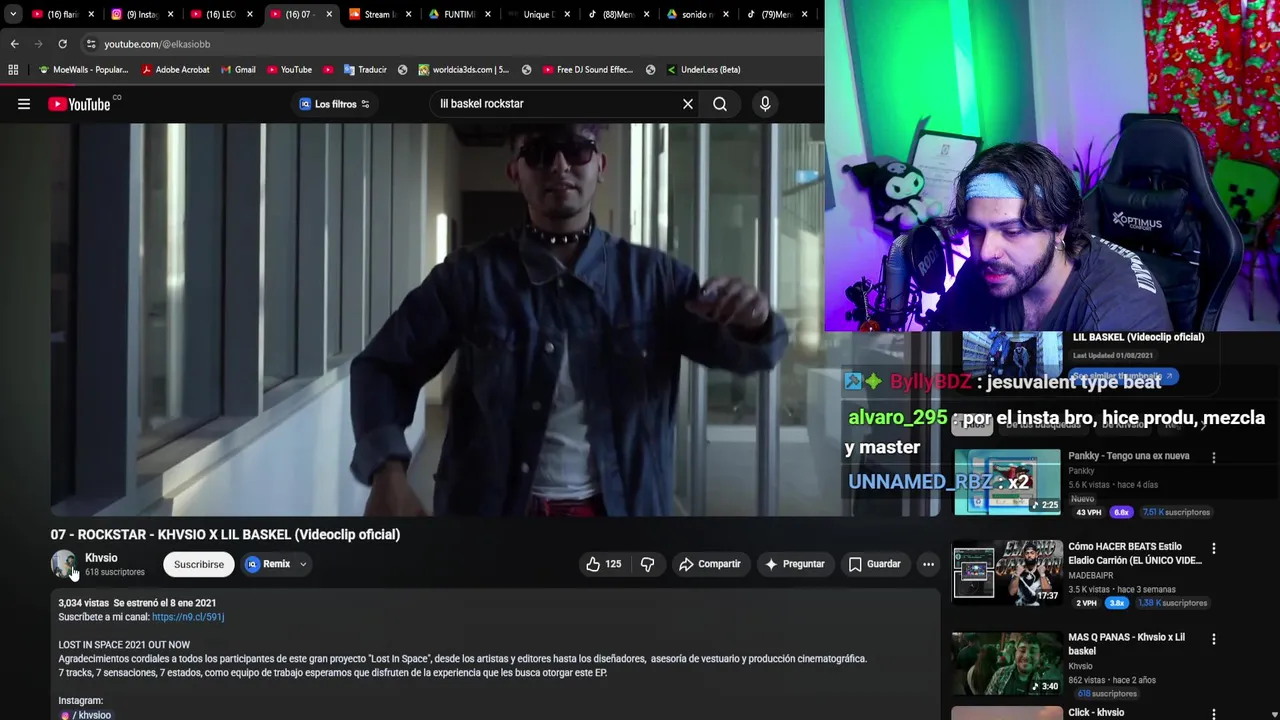Open Khvsio channel avatar

pyautogui.click(x=64, y=564)
